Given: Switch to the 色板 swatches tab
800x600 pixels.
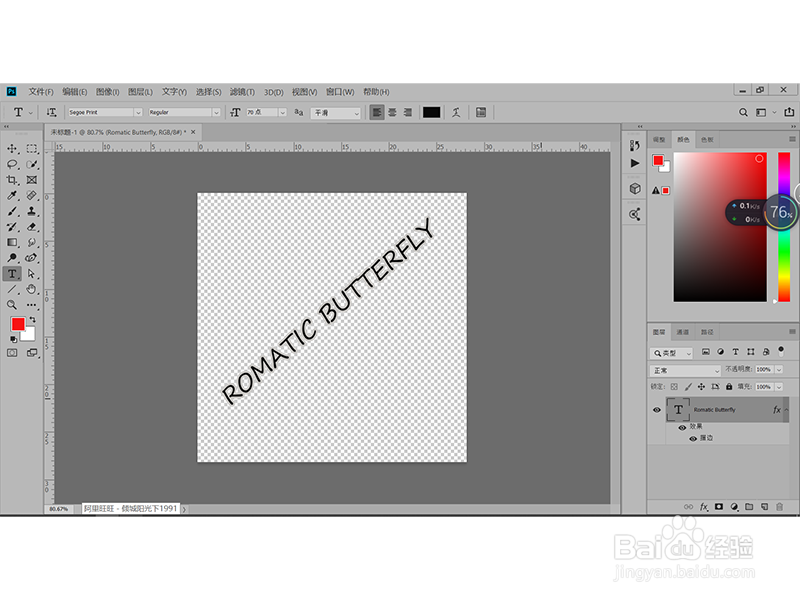Looking at the screenshot, I should tap(707, 139).
